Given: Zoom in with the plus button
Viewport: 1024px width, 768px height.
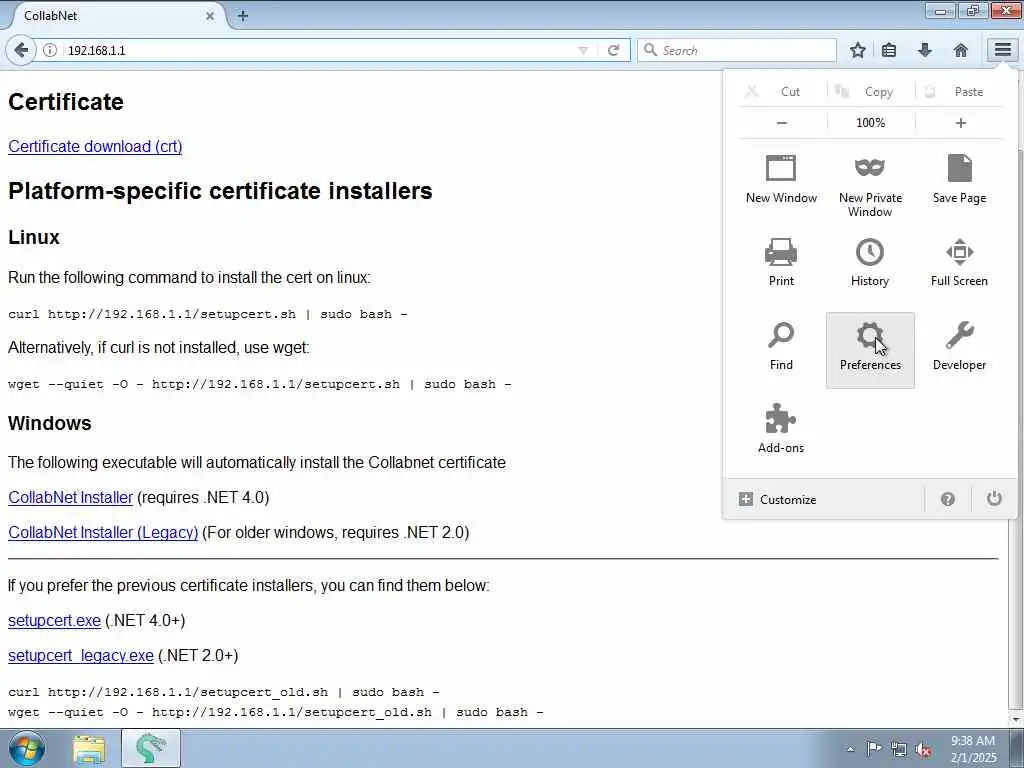Looking at the screenshot, I should click(960, 123).
